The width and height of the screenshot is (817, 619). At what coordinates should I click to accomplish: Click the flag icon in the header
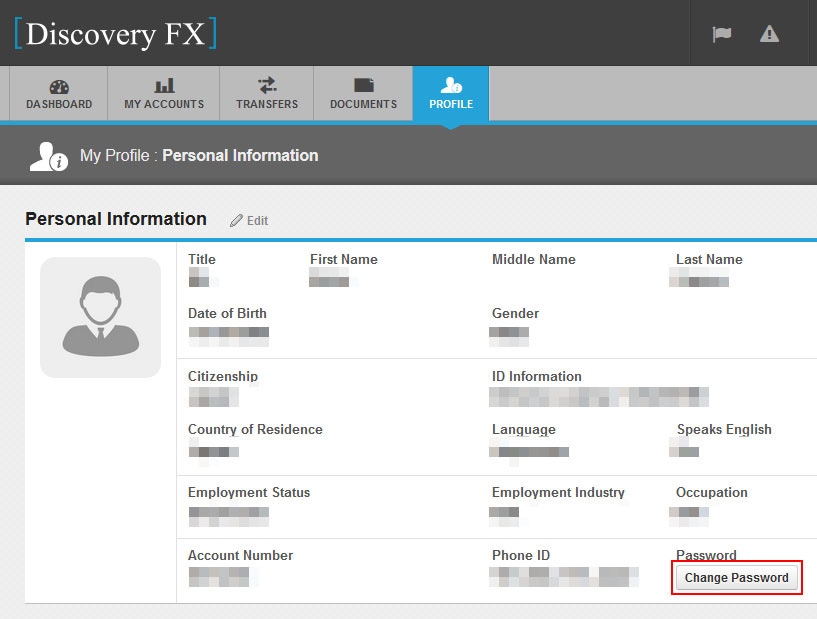721,34
